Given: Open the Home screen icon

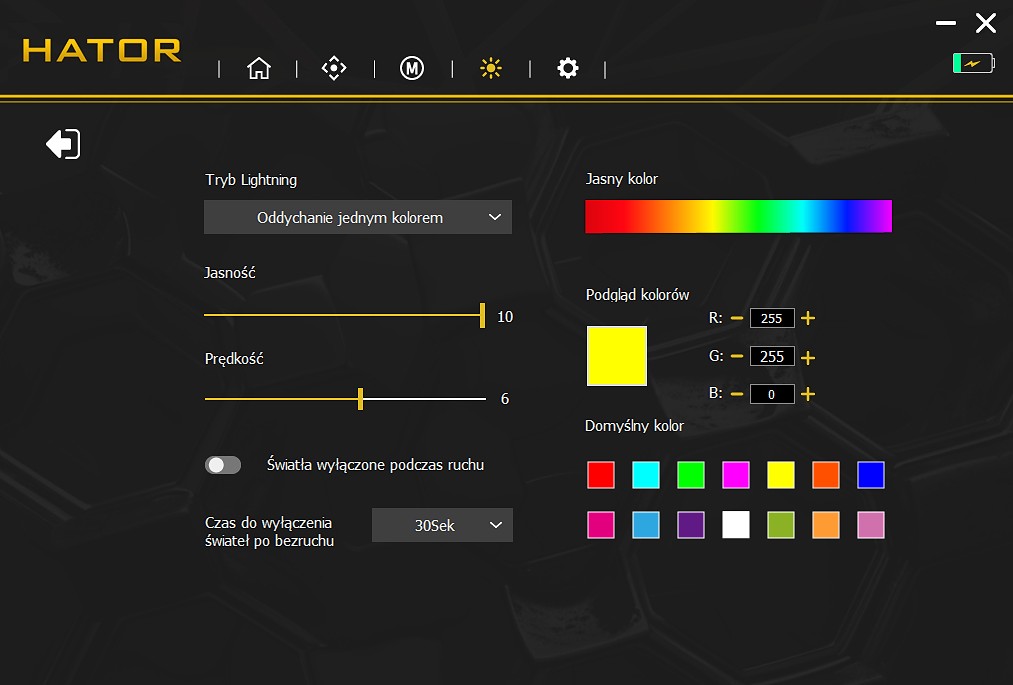Looking at the screenshot, I should pos(259,68).
